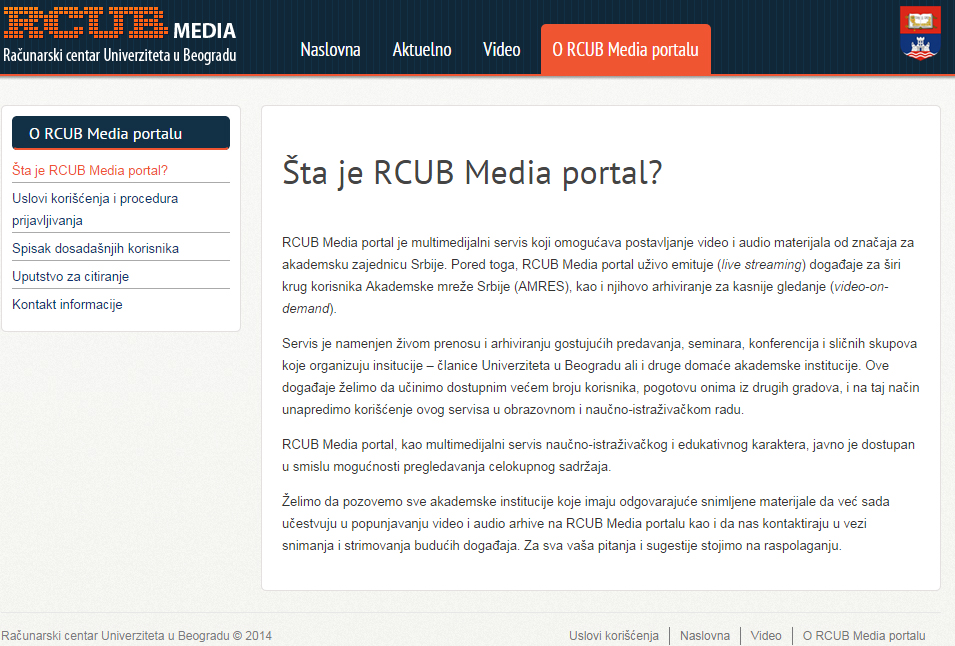
Task: Click paragraph beginning Želimo da pozovemo
Action: point(586,524)
